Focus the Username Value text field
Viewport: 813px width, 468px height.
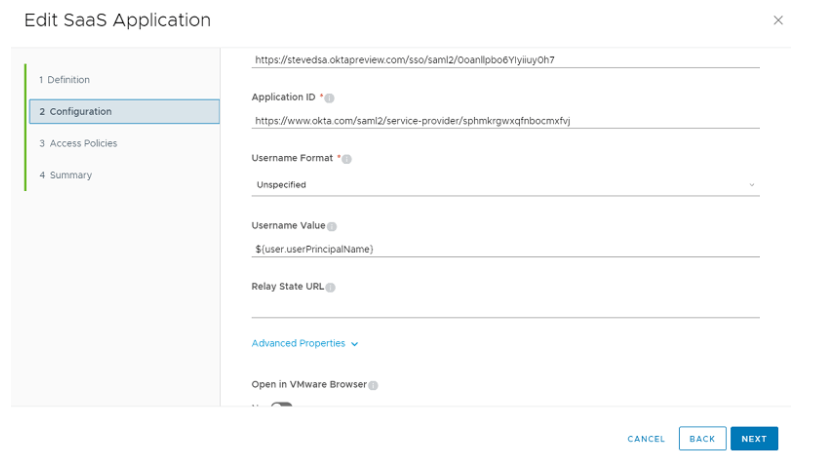[505, 249]
